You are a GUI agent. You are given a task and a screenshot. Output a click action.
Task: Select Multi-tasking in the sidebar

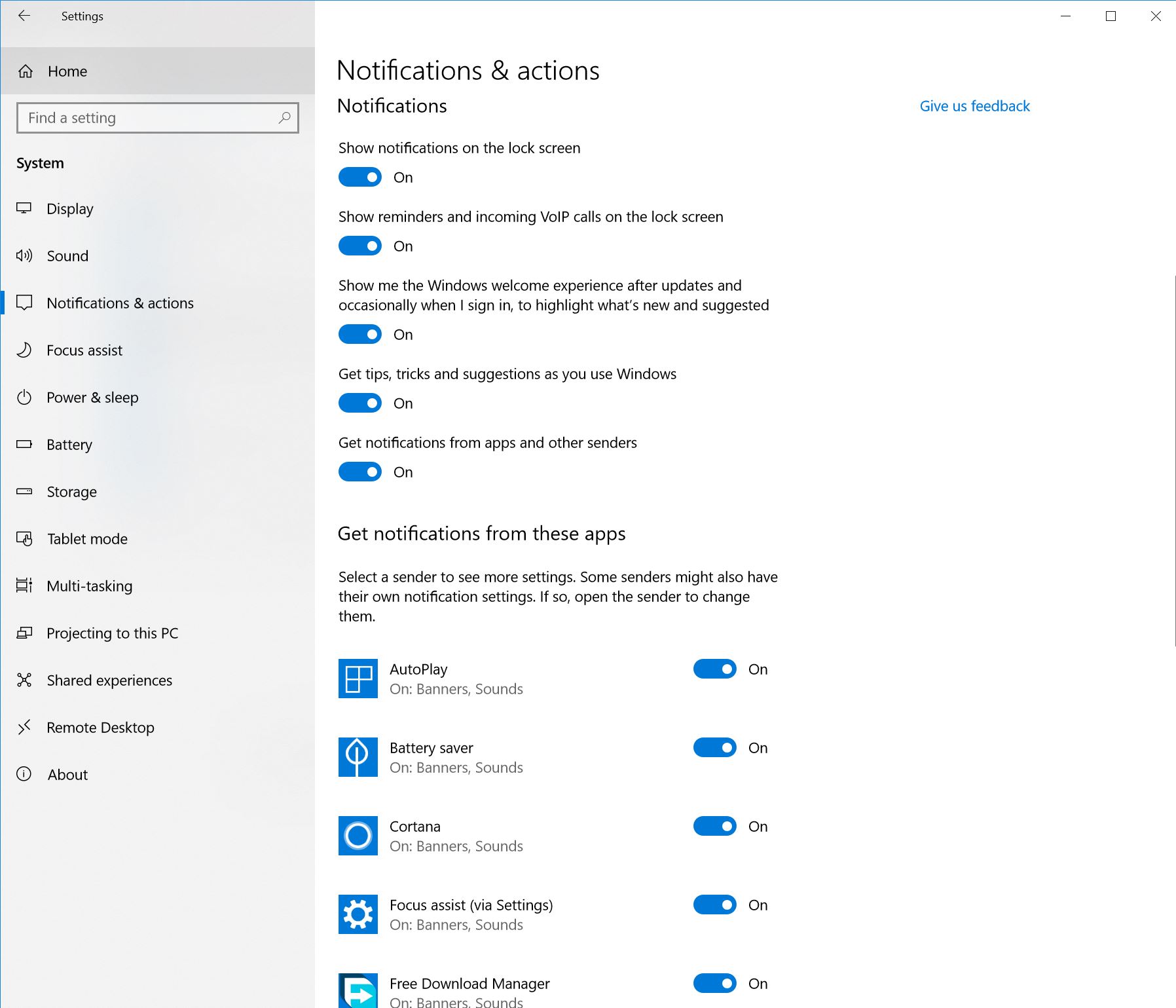pyautogui.click(x=158, y=586)
